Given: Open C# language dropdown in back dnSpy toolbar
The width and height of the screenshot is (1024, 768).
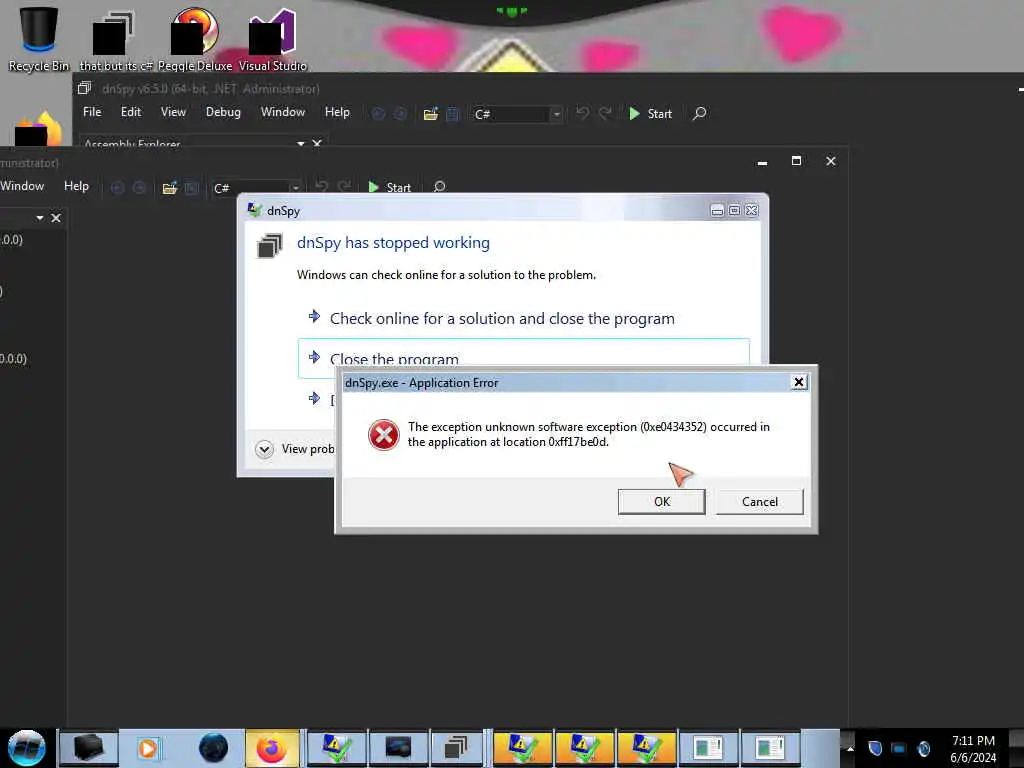Looking at the screenshot, I should (x=517, y=114).
